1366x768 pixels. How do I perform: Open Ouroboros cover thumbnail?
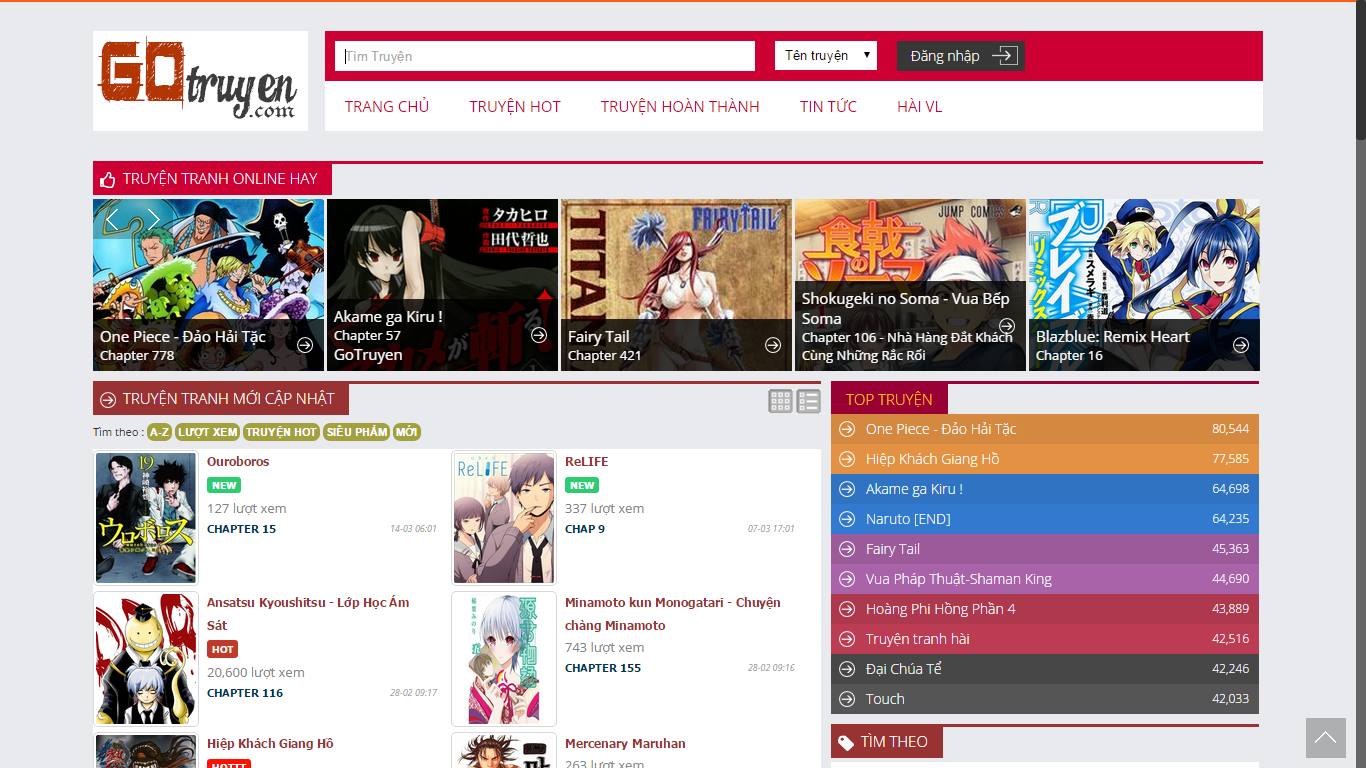tap(146, 518)
